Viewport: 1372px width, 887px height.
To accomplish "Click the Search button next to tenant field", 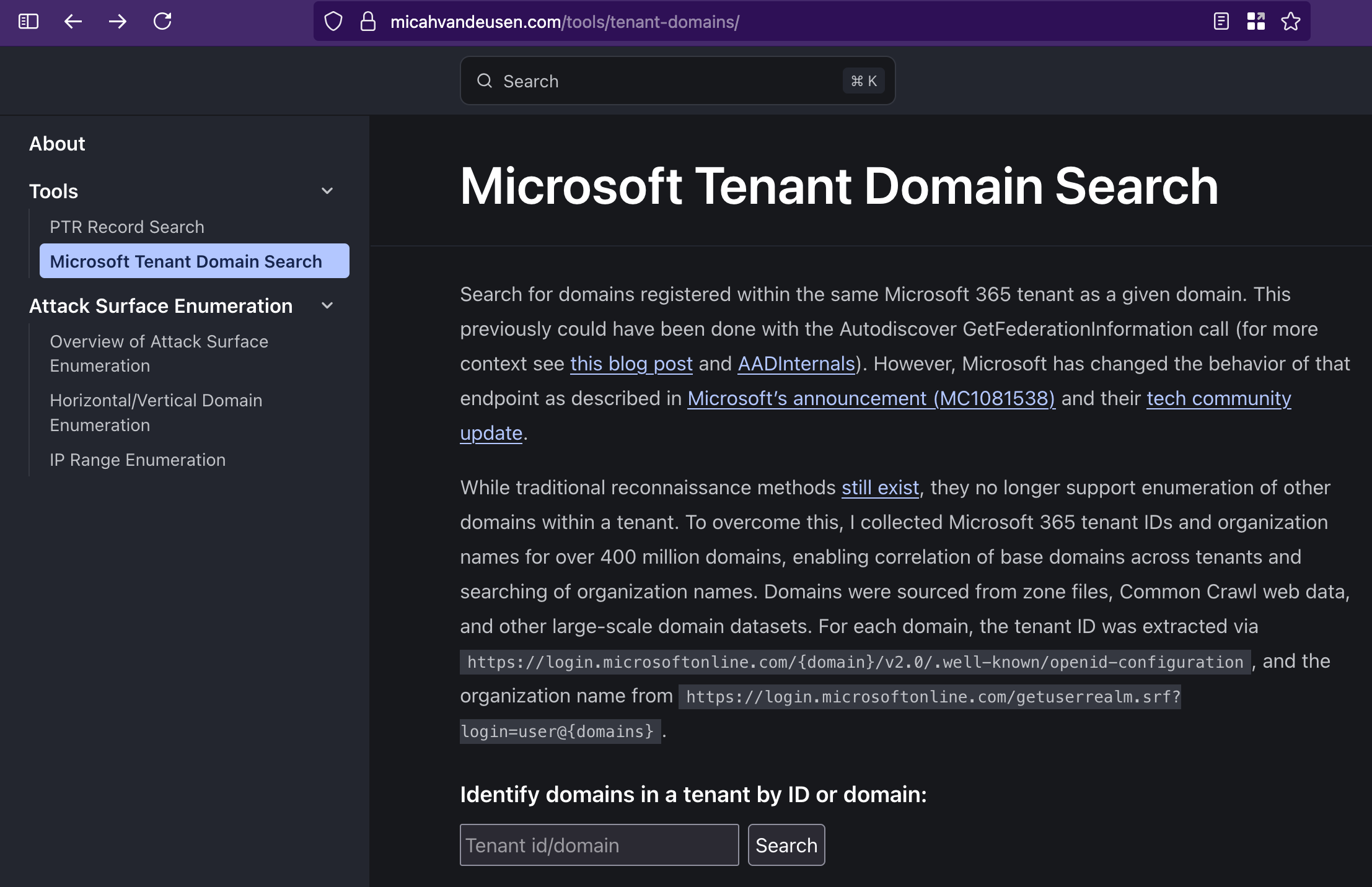I will pos(786,845).
